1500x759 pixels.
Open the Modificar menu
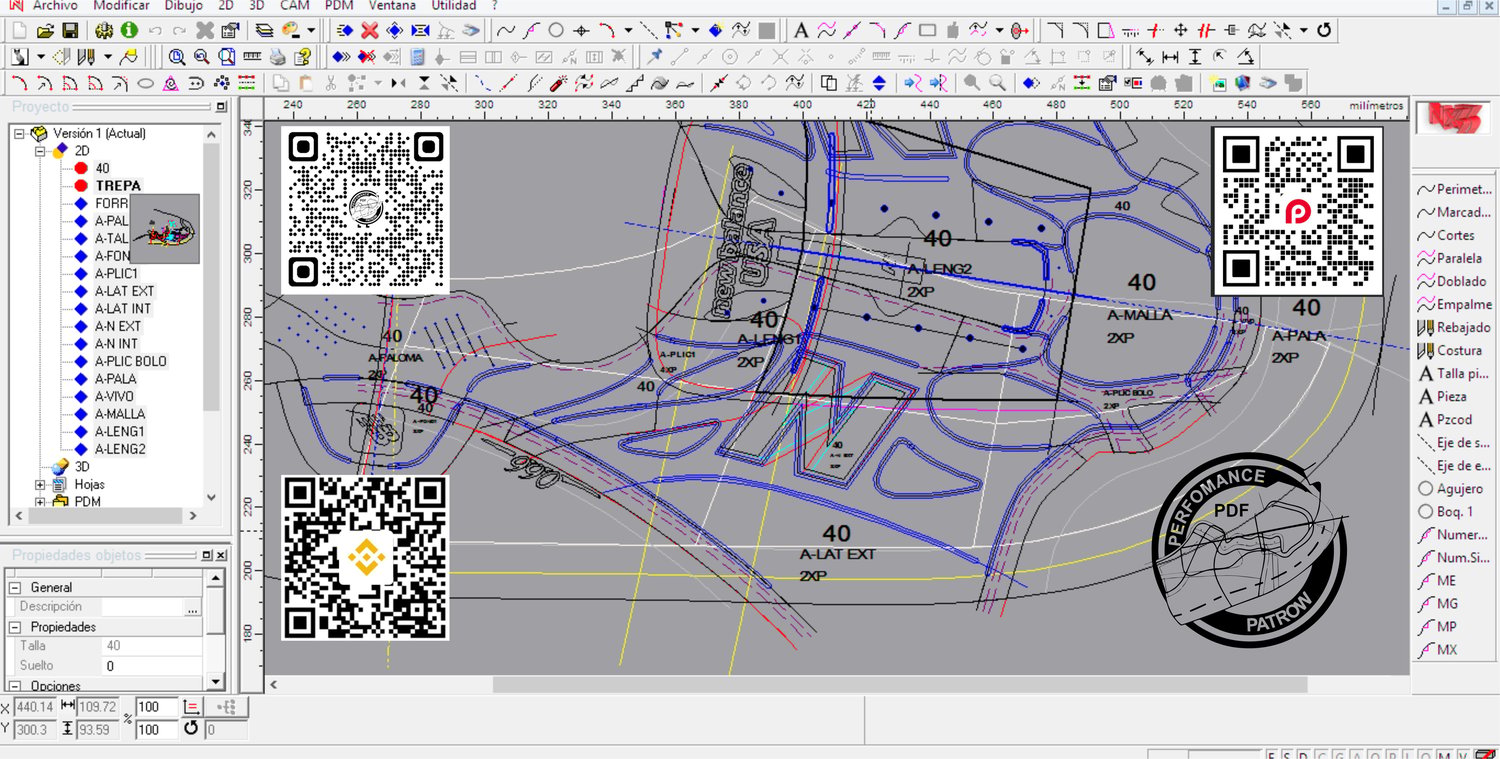(121, 5)
